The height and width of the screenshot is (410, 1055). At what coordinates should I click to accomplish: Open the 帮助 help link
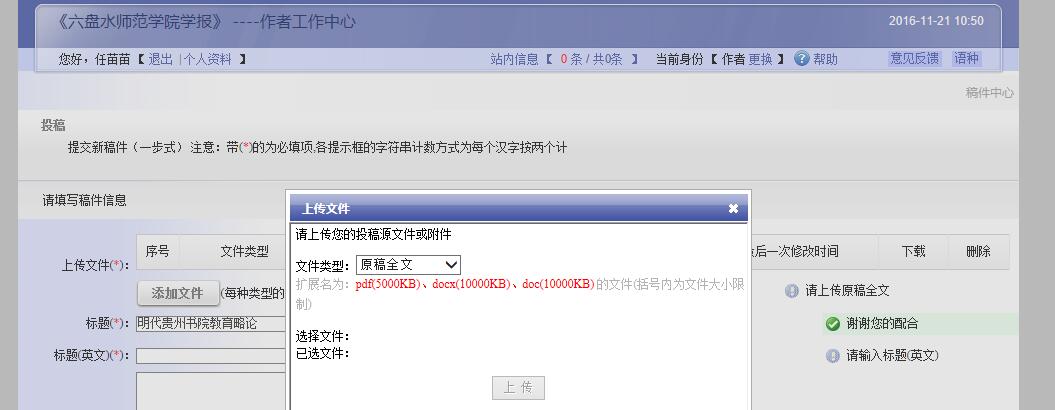coord(826,59)
